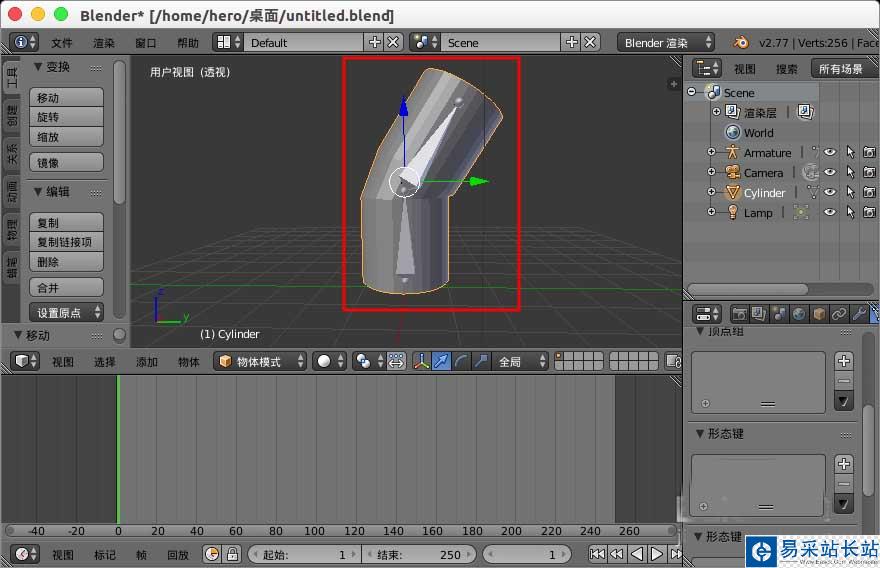Image resolution: width=880 pixels, height=568 pixels.
Task: Click the 移动 button in 变换 panel
Action: pyautogui.click(x=66, y=98)
